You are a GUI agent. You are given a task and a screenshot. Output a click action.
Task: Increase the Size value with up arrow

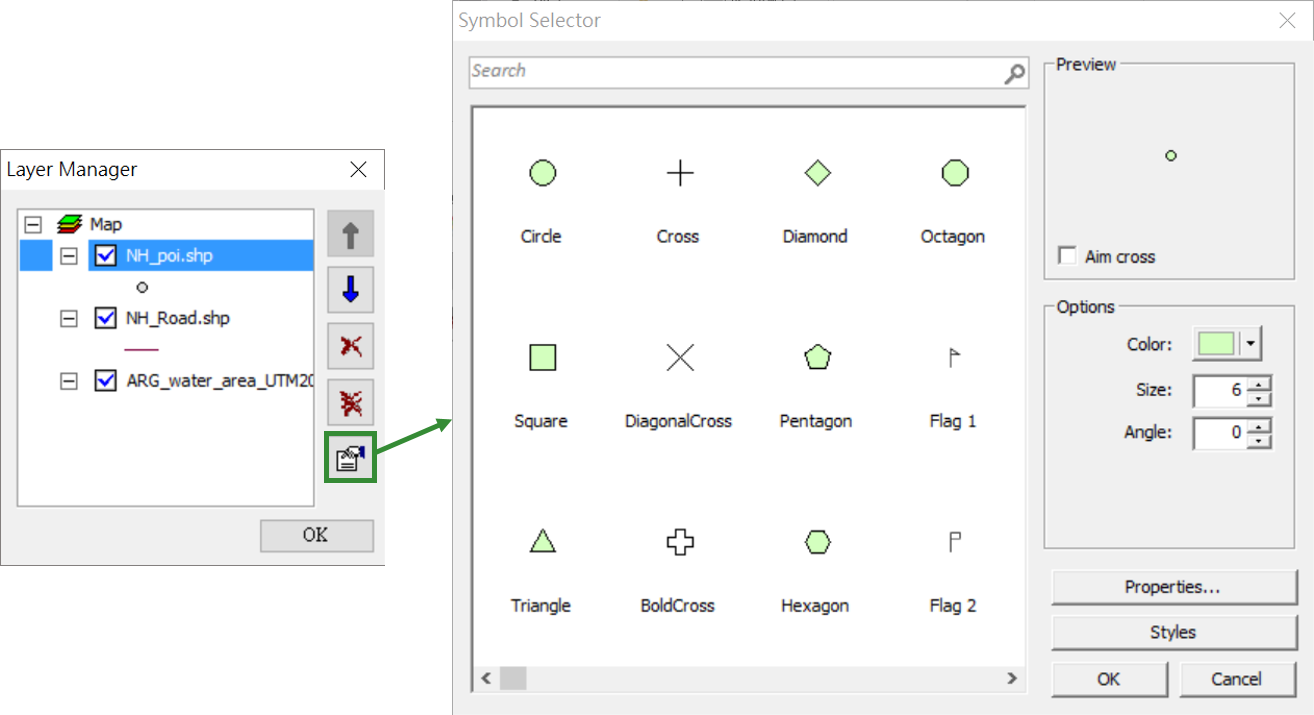click(x=1262, y=383)
